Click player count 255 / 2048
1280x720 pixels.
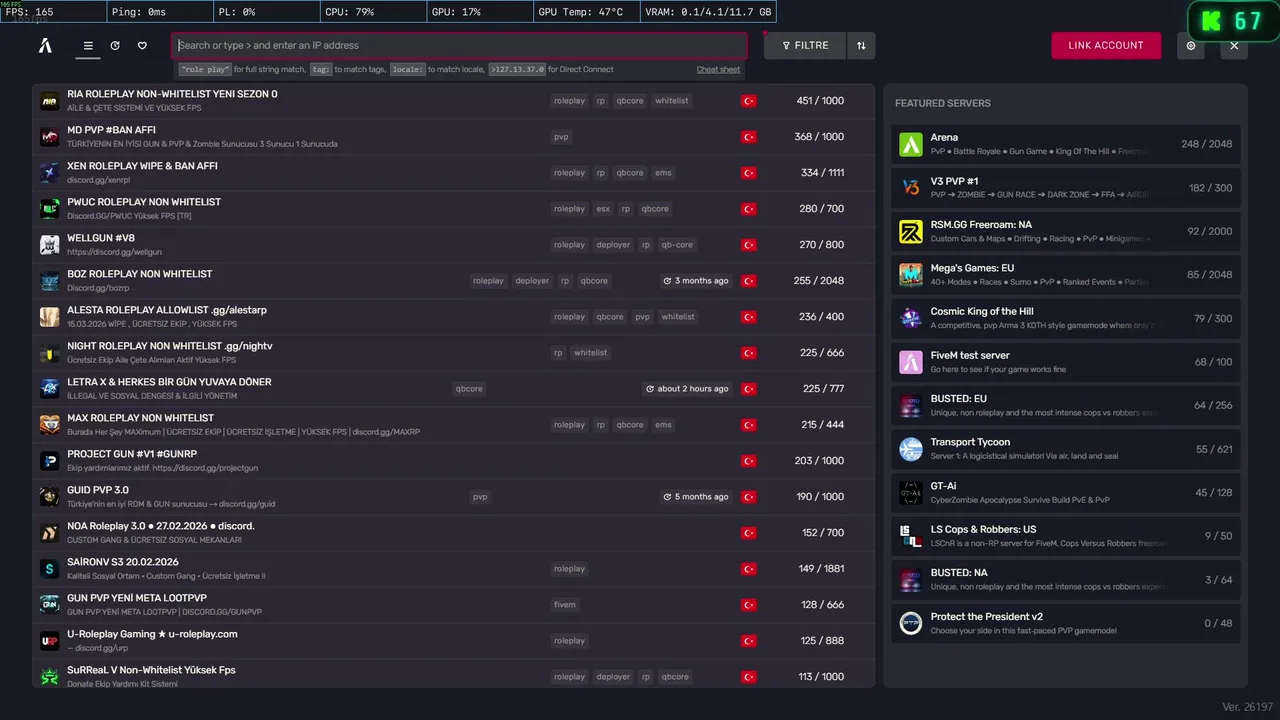[x=819, y=281]
